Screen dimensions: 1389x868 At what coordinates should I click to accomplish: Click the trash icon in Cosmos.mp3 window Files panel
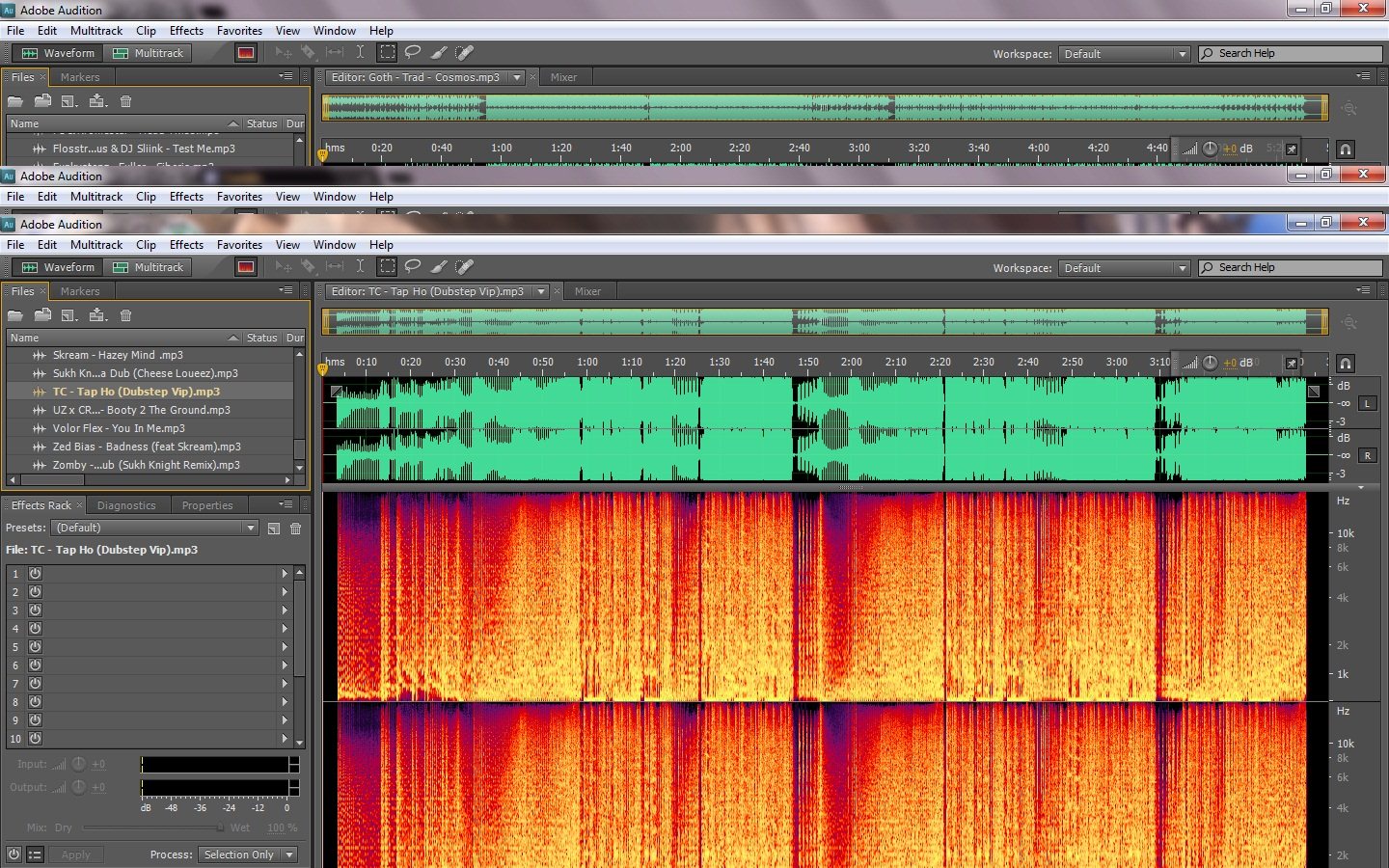[125, 101]
